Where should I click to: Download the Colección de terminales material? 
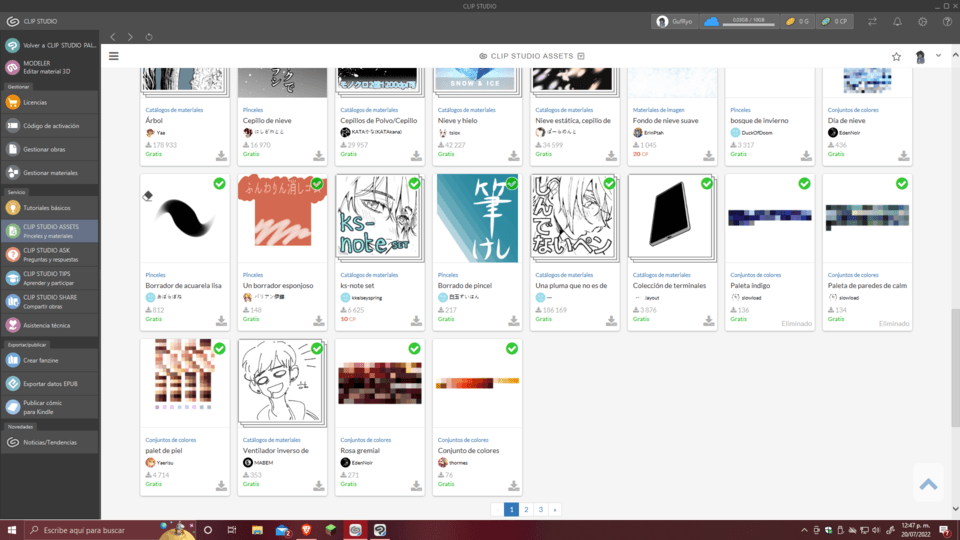click(708, 321)
